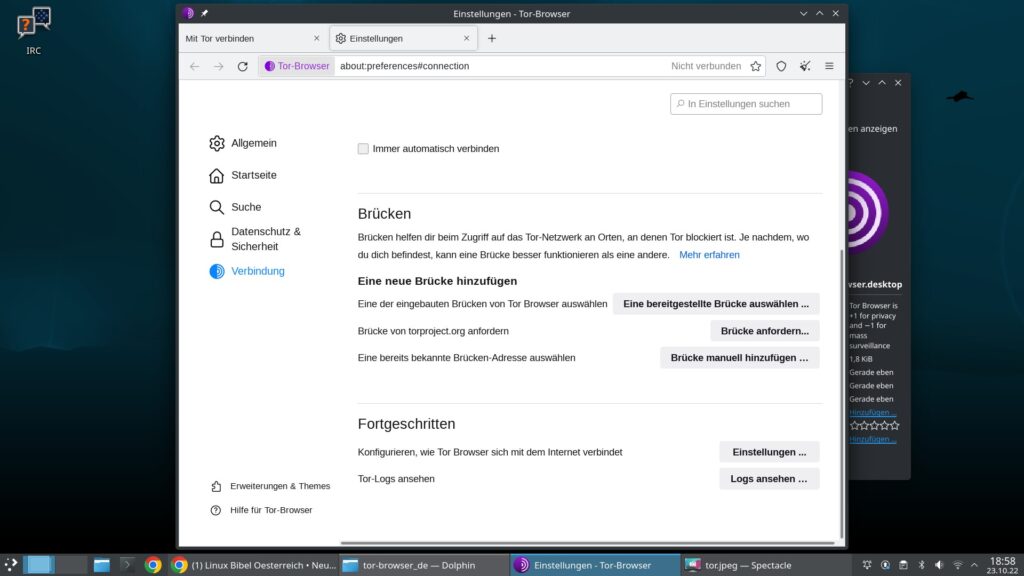Screen dimensions: 1024x576
Task: Open a new tab with the plus button
Action: pos(492,39)
